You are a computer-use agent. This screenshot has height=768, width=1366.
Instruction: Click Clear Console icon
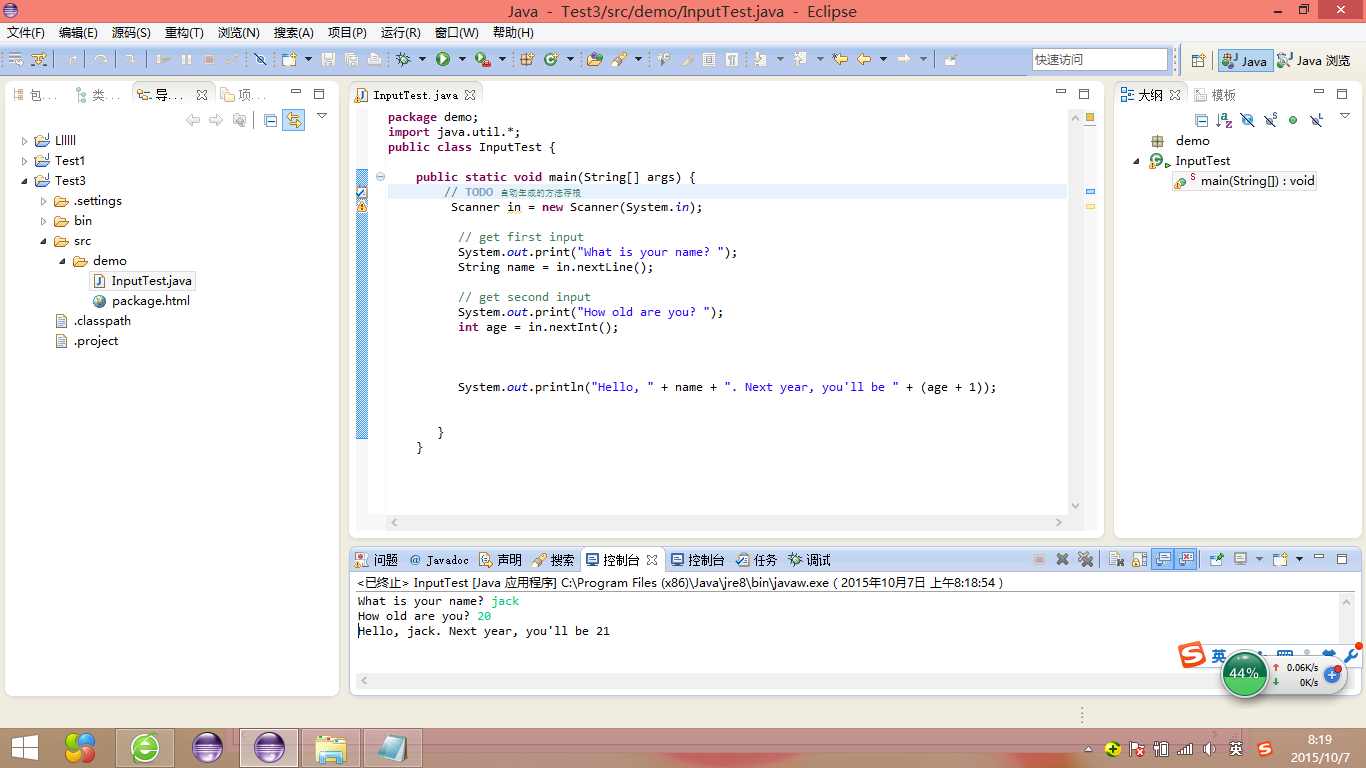pyautogui.click(x=1117, y=559)
